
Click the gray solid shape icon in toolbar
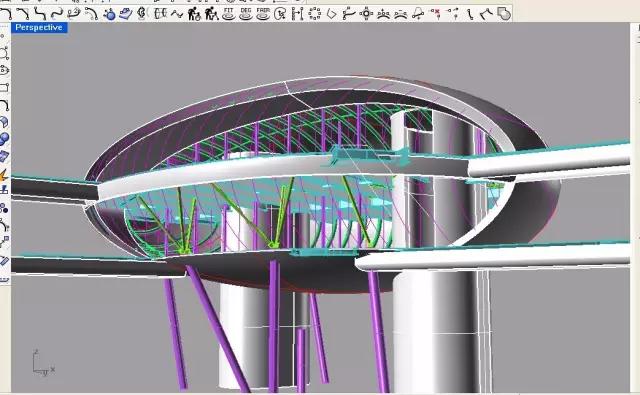(x=505, y=14)
